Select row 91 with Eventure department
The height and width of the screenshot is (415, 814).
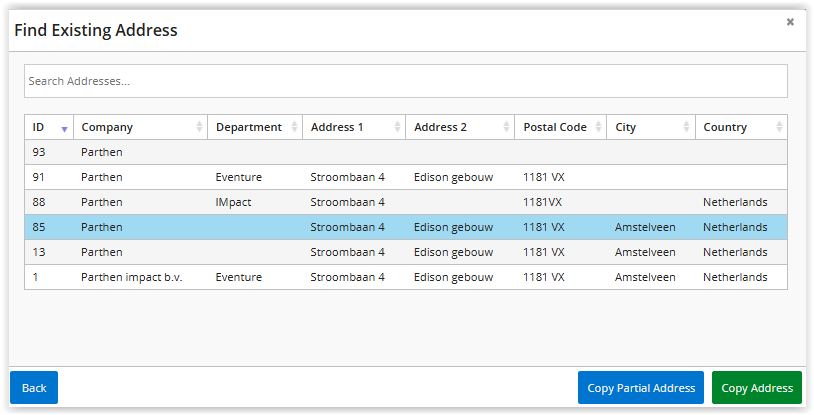(x=406, y=177)
